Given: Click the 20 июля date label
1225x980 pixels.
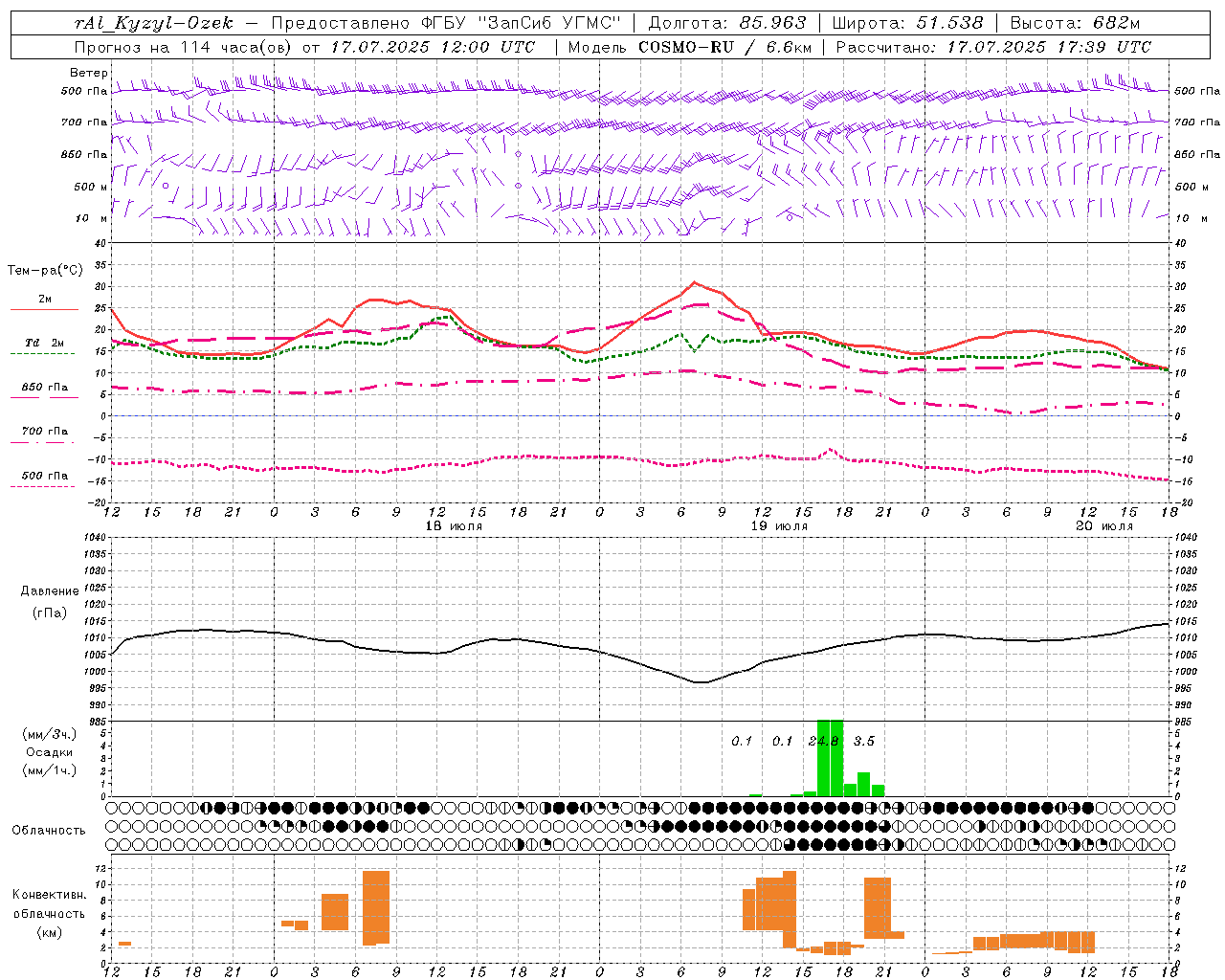Looking at the screenshot, I should pos(1104,526).
